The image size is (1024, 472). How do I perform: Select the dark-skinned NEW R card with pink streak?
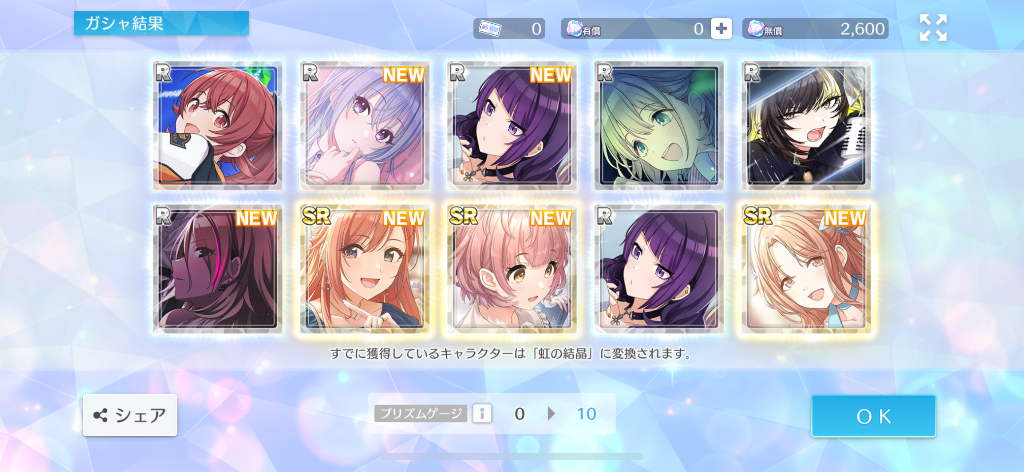217,268
